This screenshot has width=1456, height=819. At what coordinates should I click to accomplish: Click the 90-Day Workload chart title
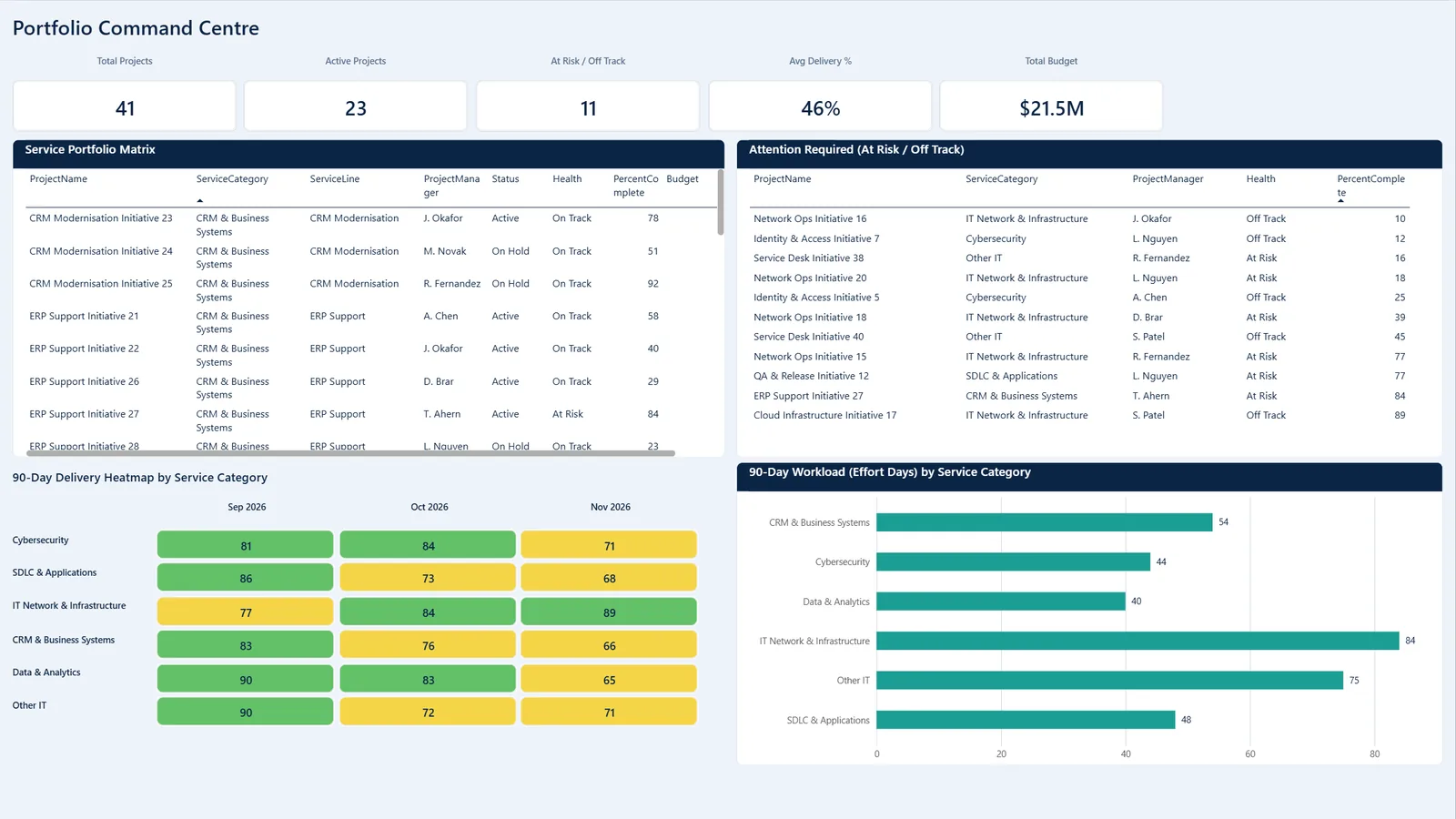click(890, 472)
